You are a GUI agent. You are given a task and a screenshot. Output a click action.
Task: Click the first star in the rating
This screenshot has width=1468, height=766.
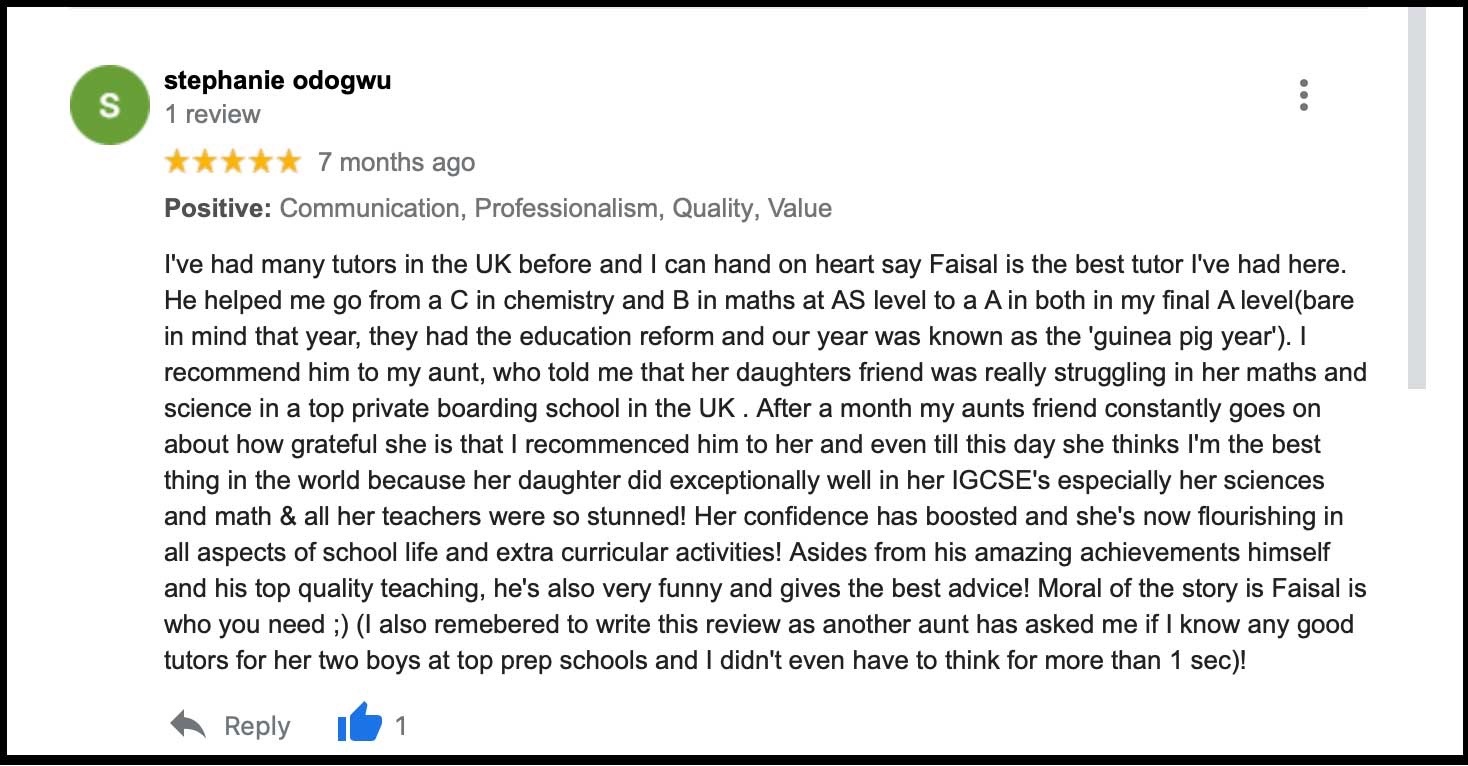[x=176, y=160]
